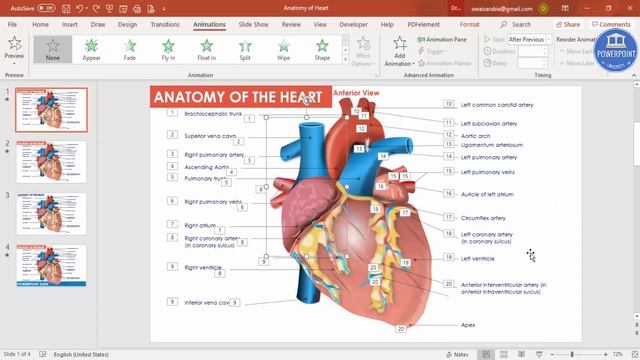Image resolution: width=640 pixels, height=360 pixels.
Task: Switch to the Format tab
Action: (x=469, y=24)
